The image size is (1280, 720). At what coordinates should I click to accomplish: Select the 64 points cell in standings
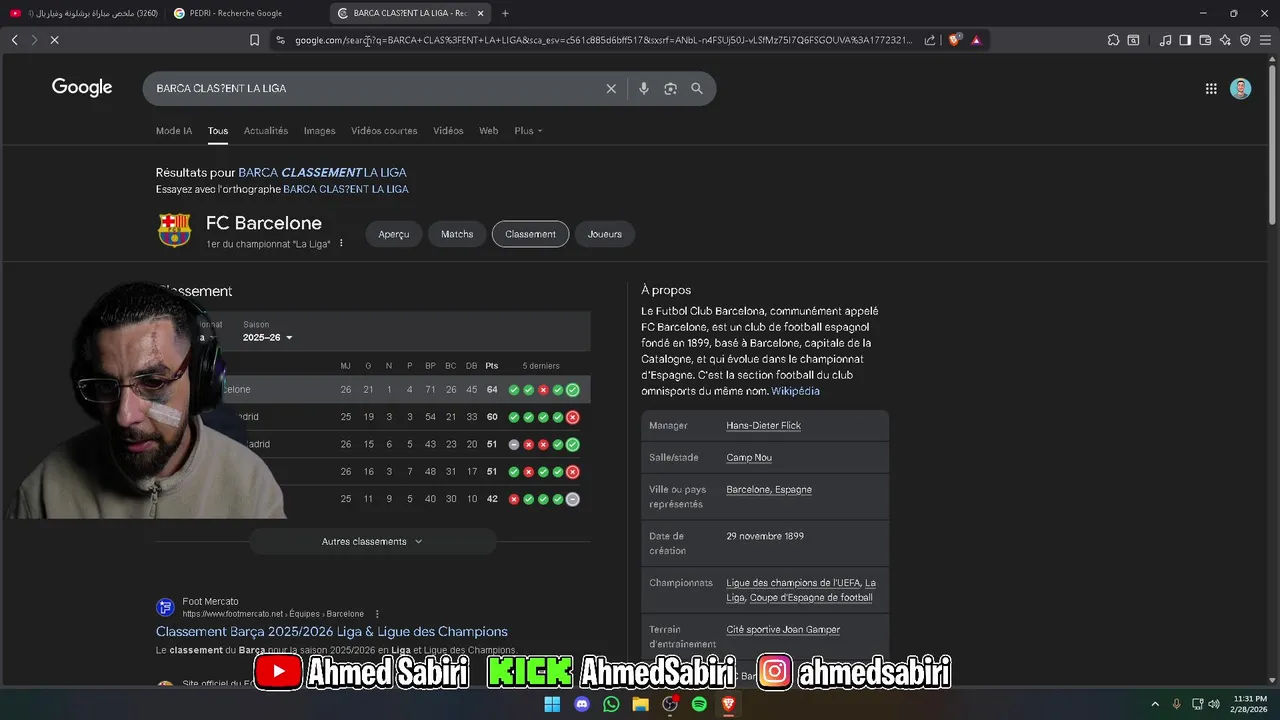pos(492,390)
